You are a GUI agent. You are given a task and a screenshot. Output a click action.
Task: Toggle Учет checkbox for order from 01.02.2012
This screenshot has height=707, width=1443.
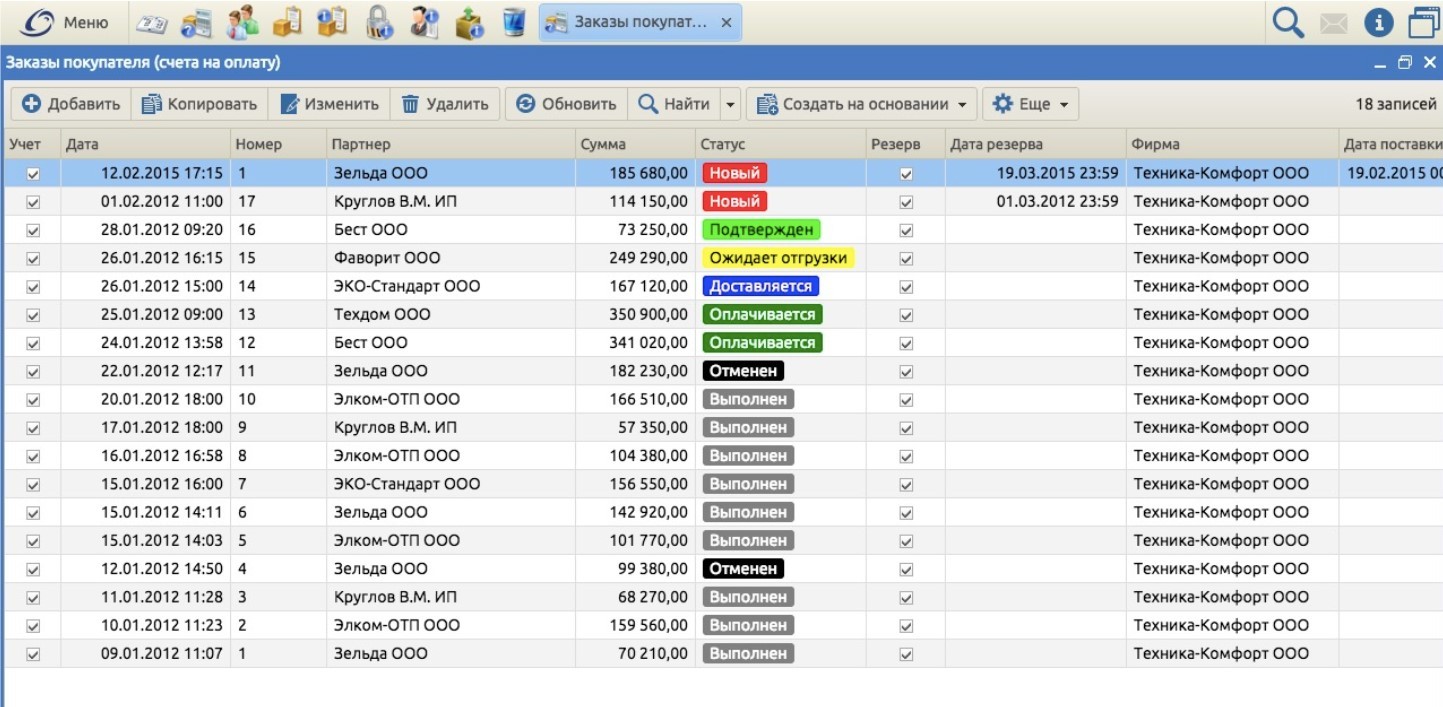click(x=33, y=202)
